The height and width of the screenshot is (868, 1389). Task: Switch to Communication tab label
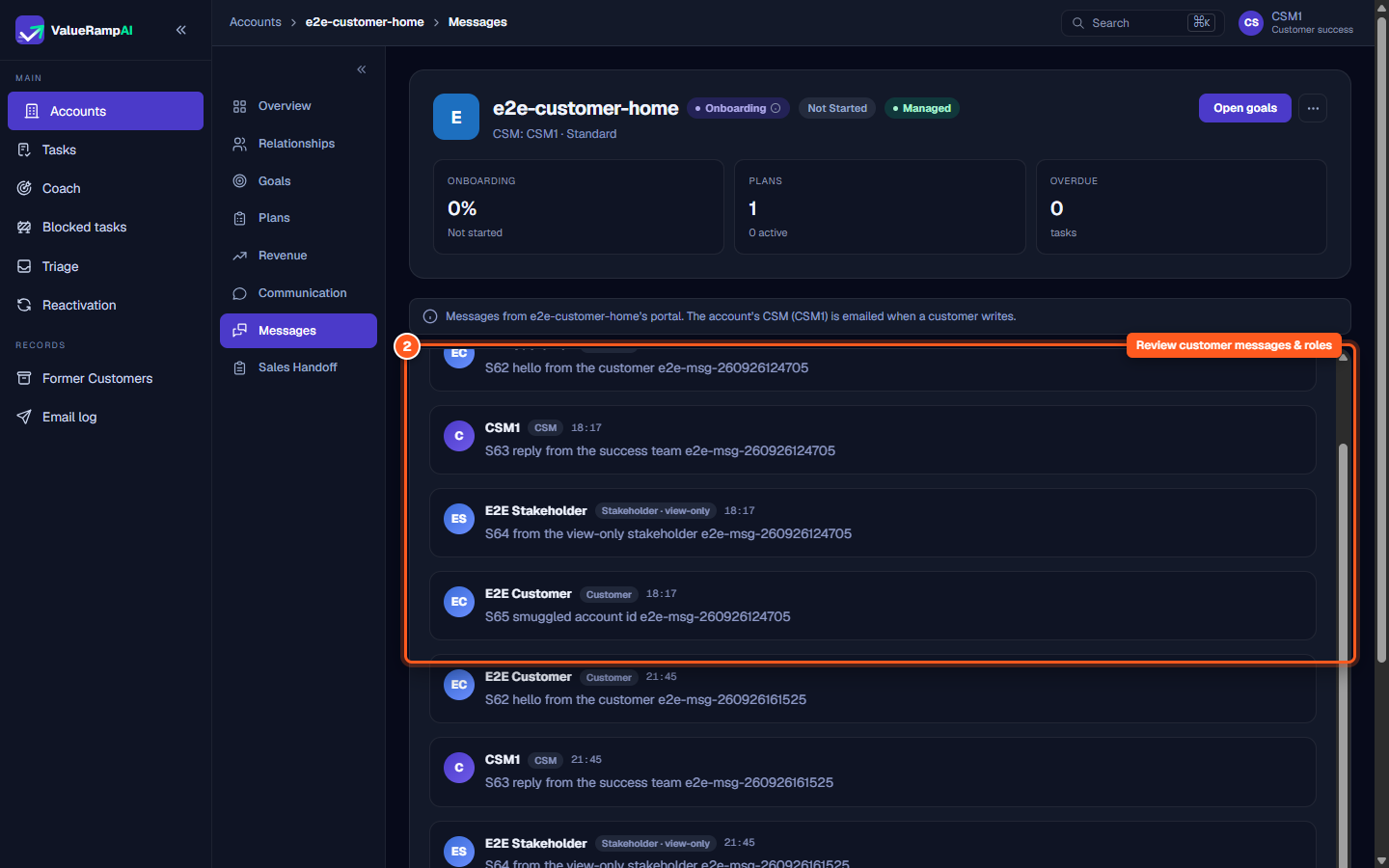[302, 293]
